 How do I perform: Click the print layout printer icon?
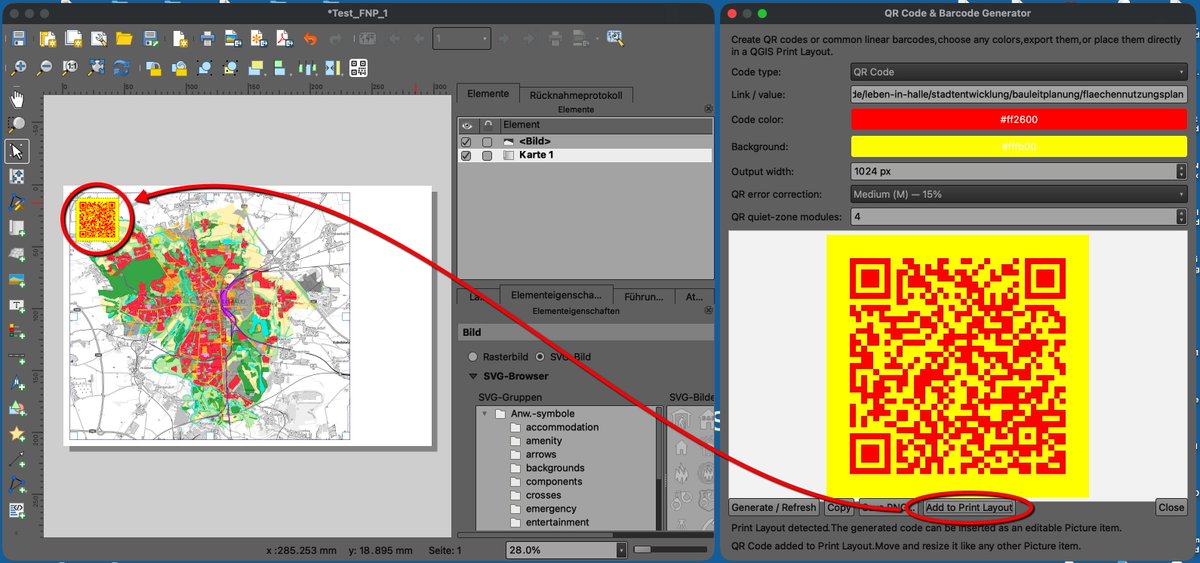click(x=207, y=39)
